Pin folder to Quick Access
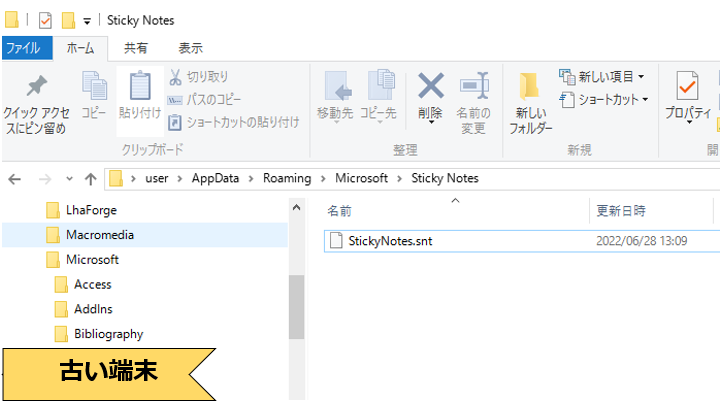The height and width of the screenshot is (406, 728). click(x=36, y=103)
